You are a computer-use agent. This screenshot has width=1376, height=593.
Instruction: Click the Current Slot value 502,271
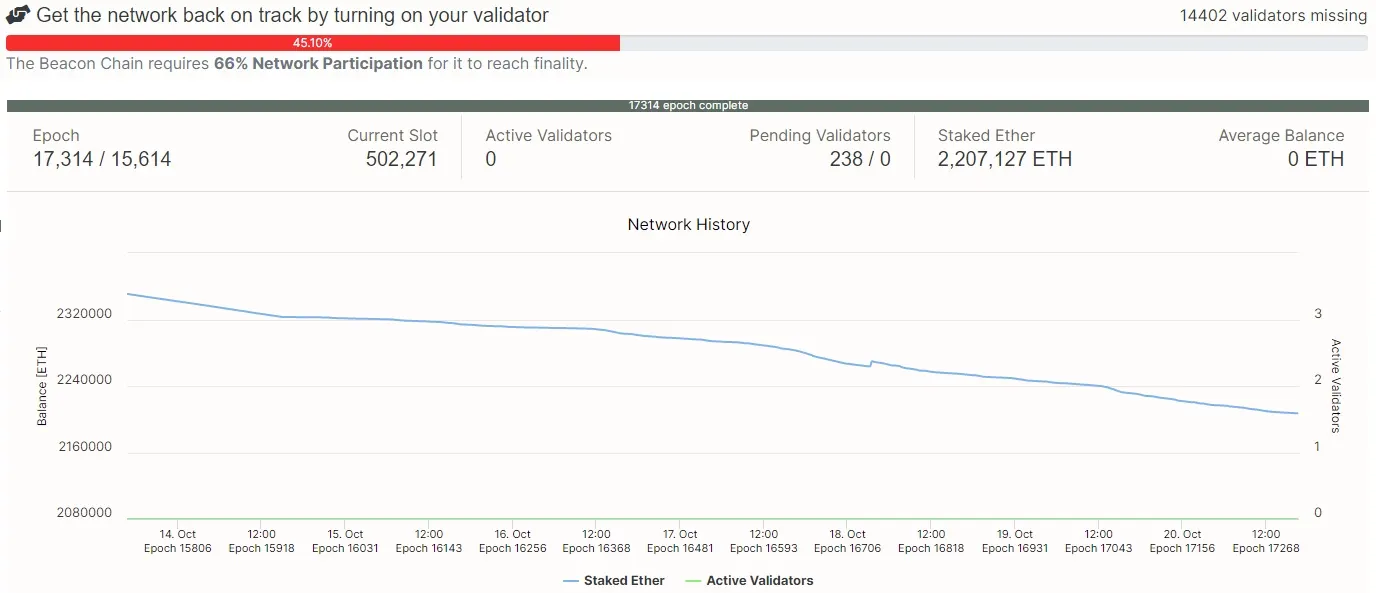(x=401, y=159)
